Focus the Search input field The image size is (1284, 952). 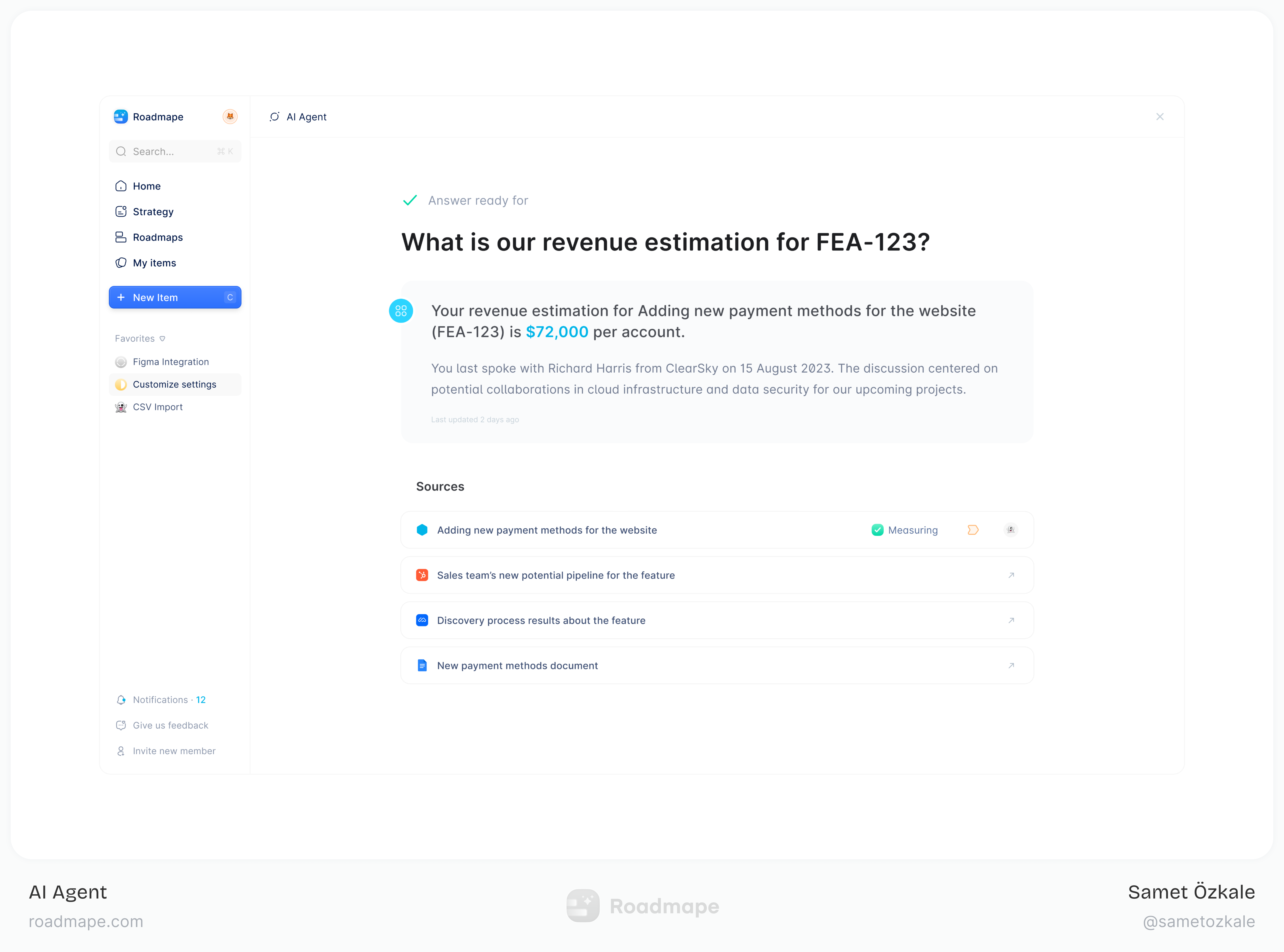173,152
